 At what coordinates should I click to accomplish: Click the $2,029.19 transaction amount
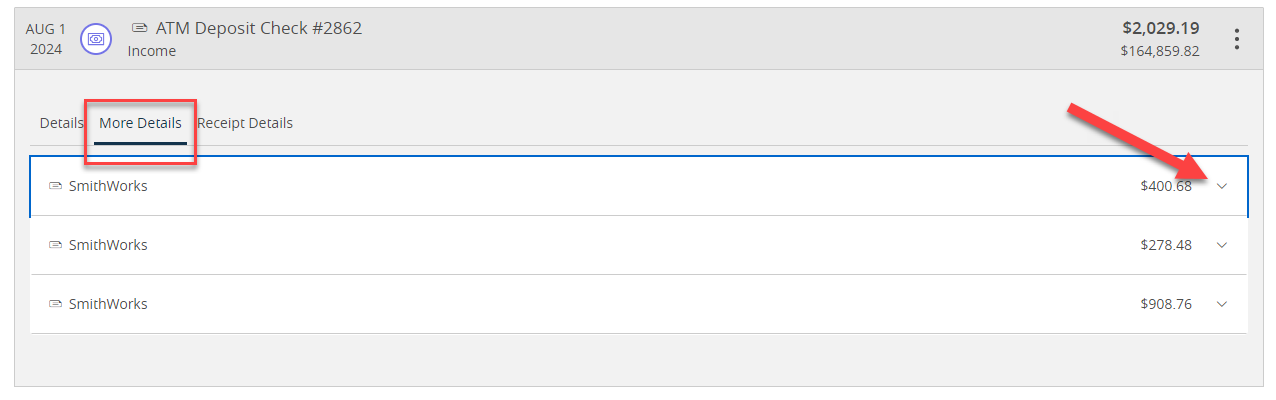pos(1161,28)
